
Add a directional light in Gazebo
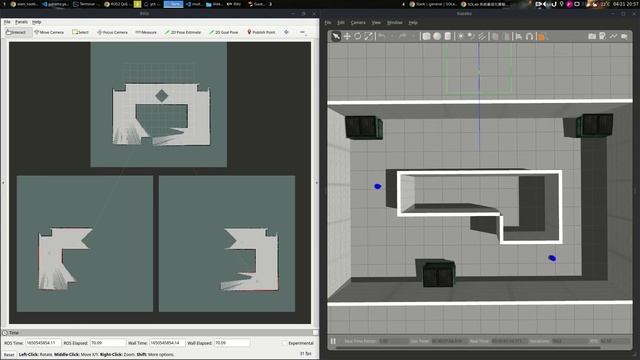point(482,36)
